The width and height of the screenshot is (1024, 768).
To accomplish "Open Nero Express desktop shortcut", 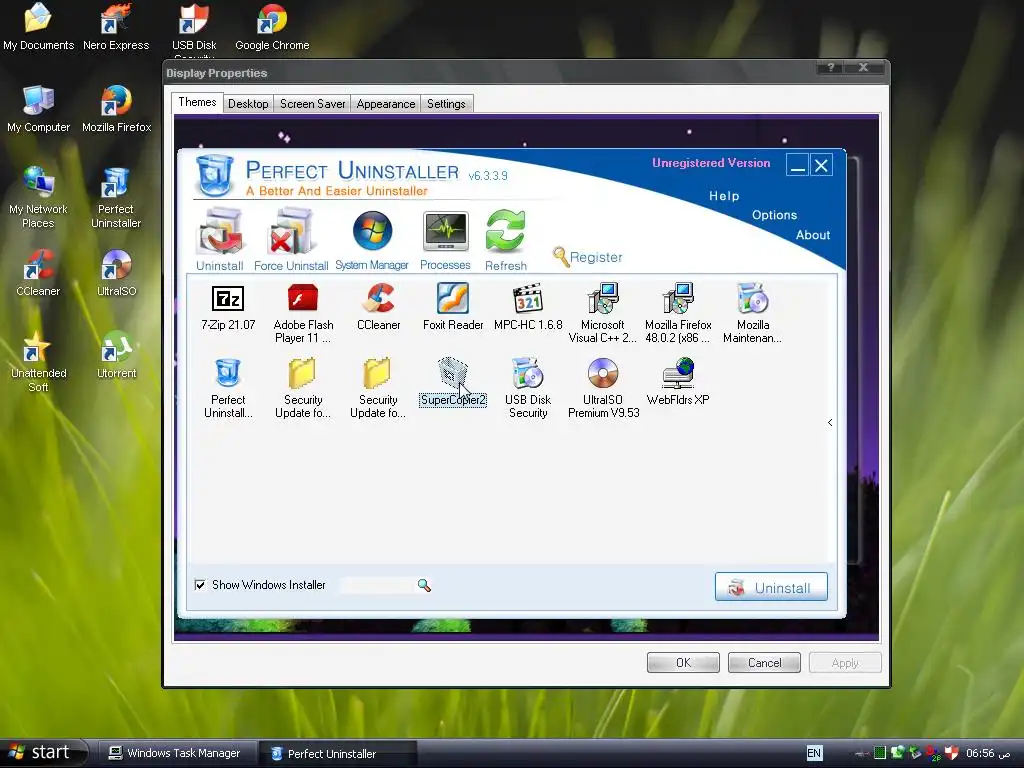I will [x=116, y=27].
